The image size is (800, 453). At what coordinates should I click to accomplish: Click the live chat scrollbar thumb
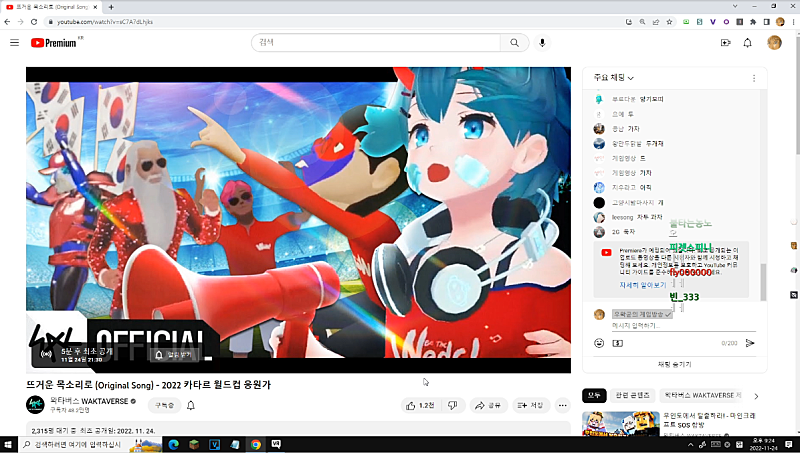[763, 282]
